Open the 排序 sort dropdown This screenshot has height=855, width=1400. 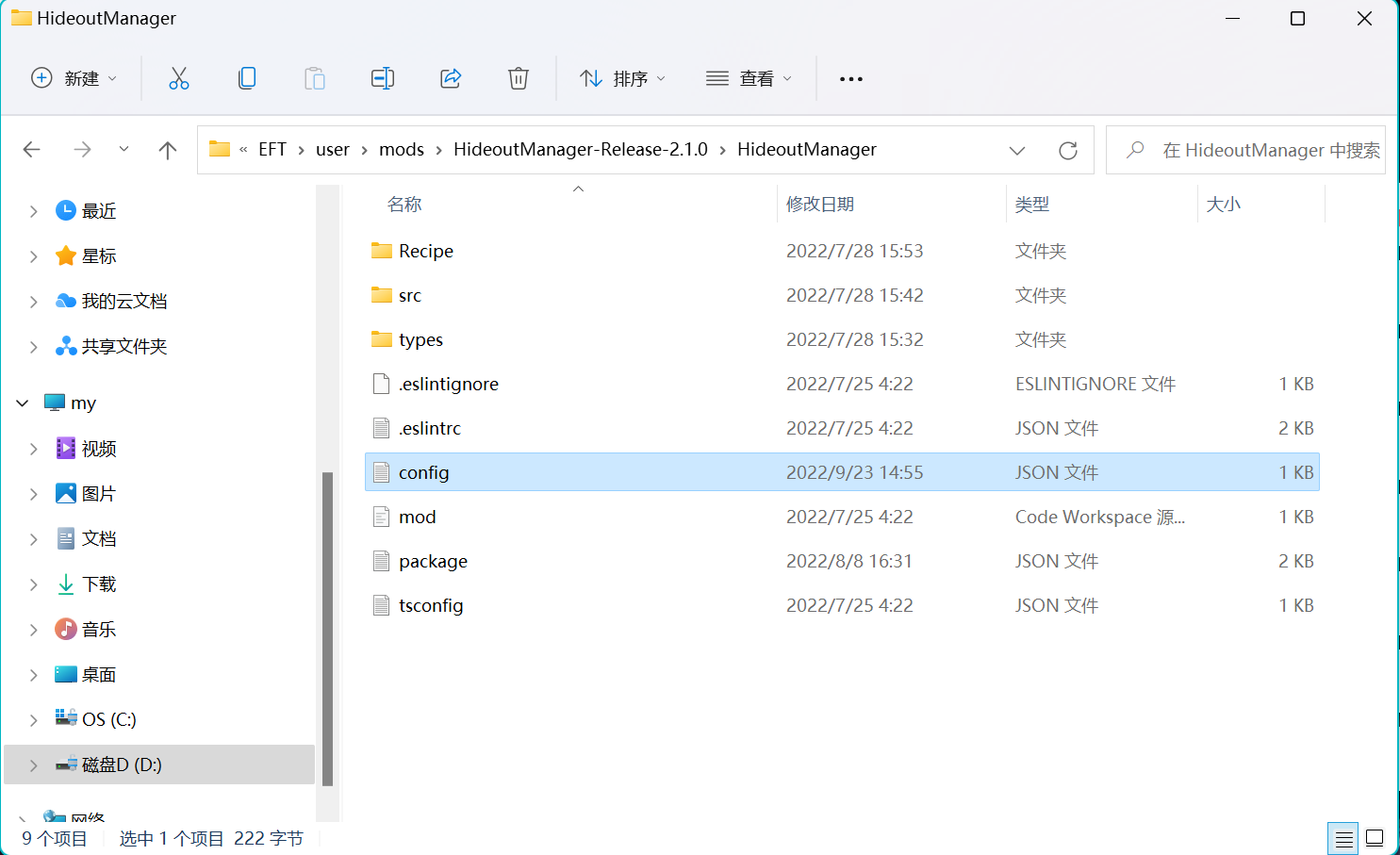[623, 78]
